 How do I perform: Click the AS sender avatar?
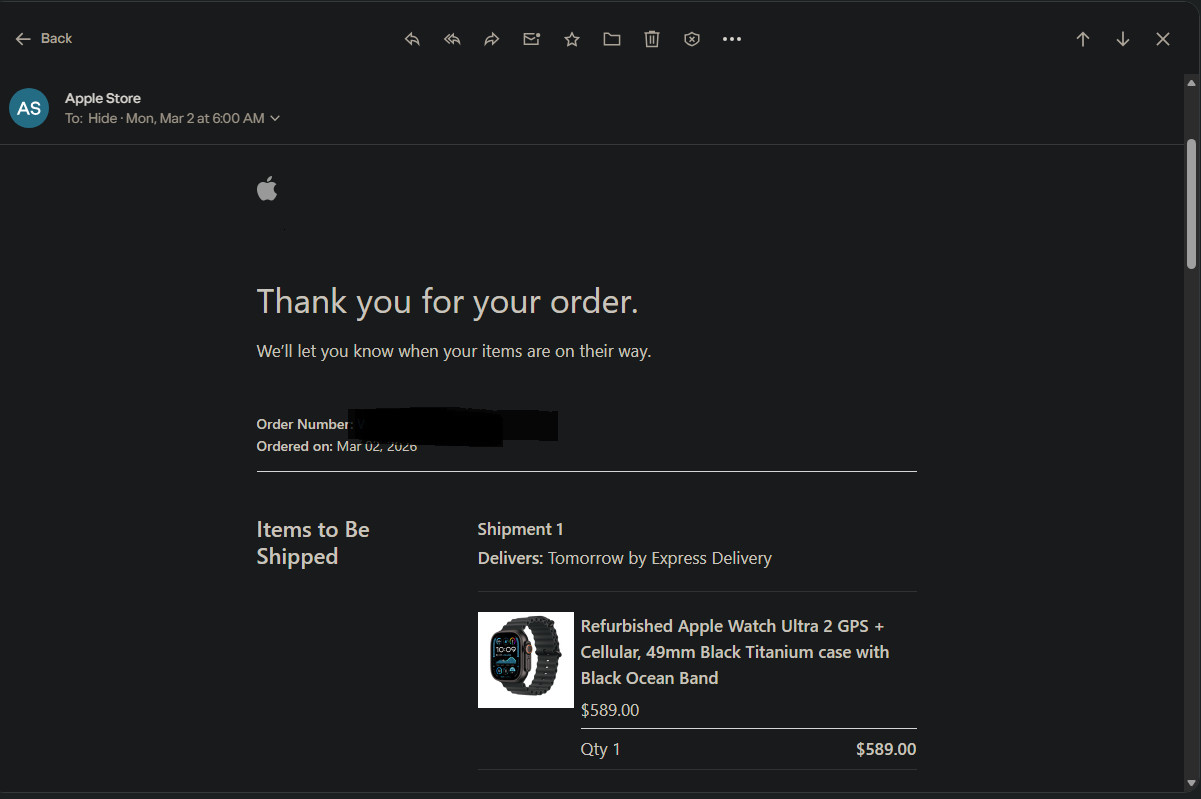pyautogui.click(x=29, y=108)
